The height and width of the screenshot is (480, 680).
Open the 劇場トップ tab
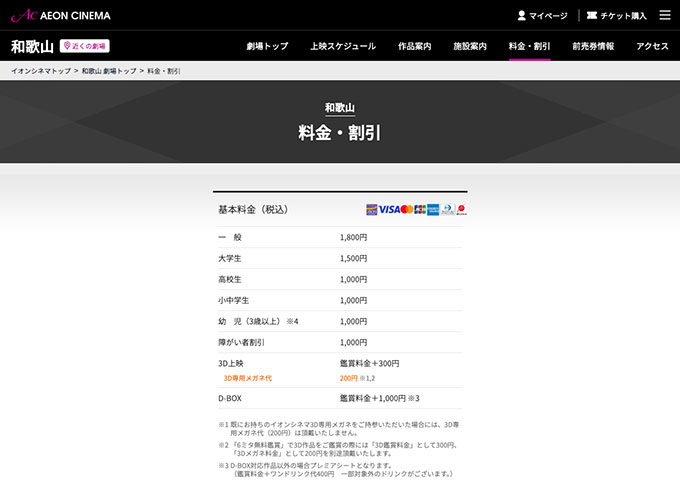point(267,46)
